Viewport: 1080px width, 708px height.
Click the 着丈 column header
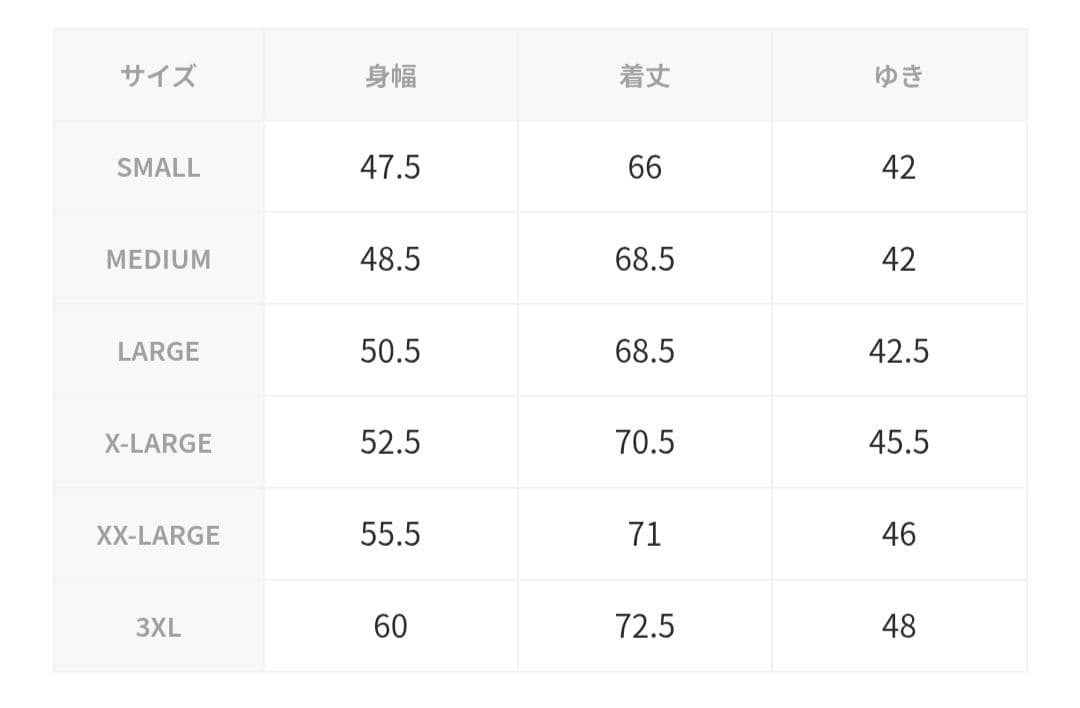pyautogui.click(x=644, y=76)
